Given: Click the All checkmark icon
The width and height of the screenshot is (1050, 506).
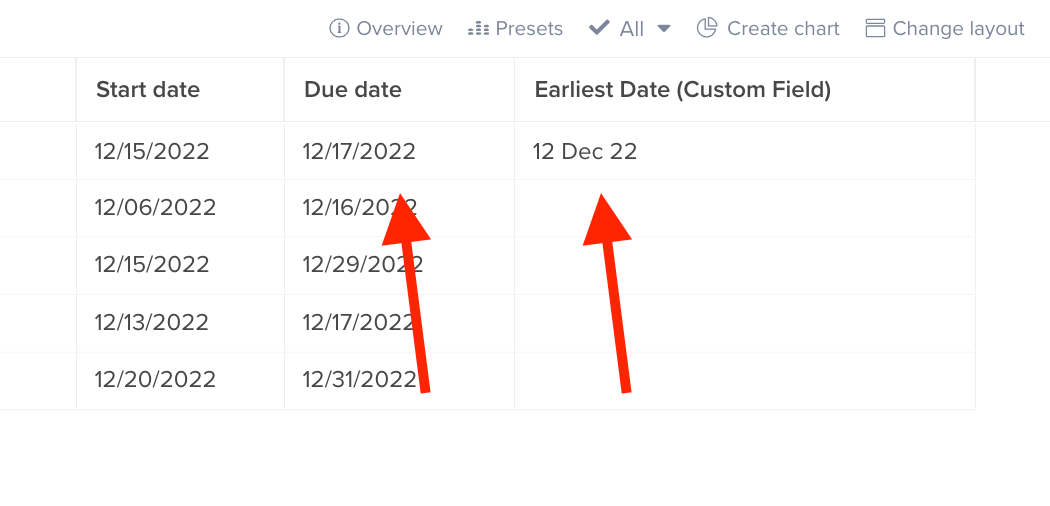Looking at the screenshot, I should tap(599, 28).
